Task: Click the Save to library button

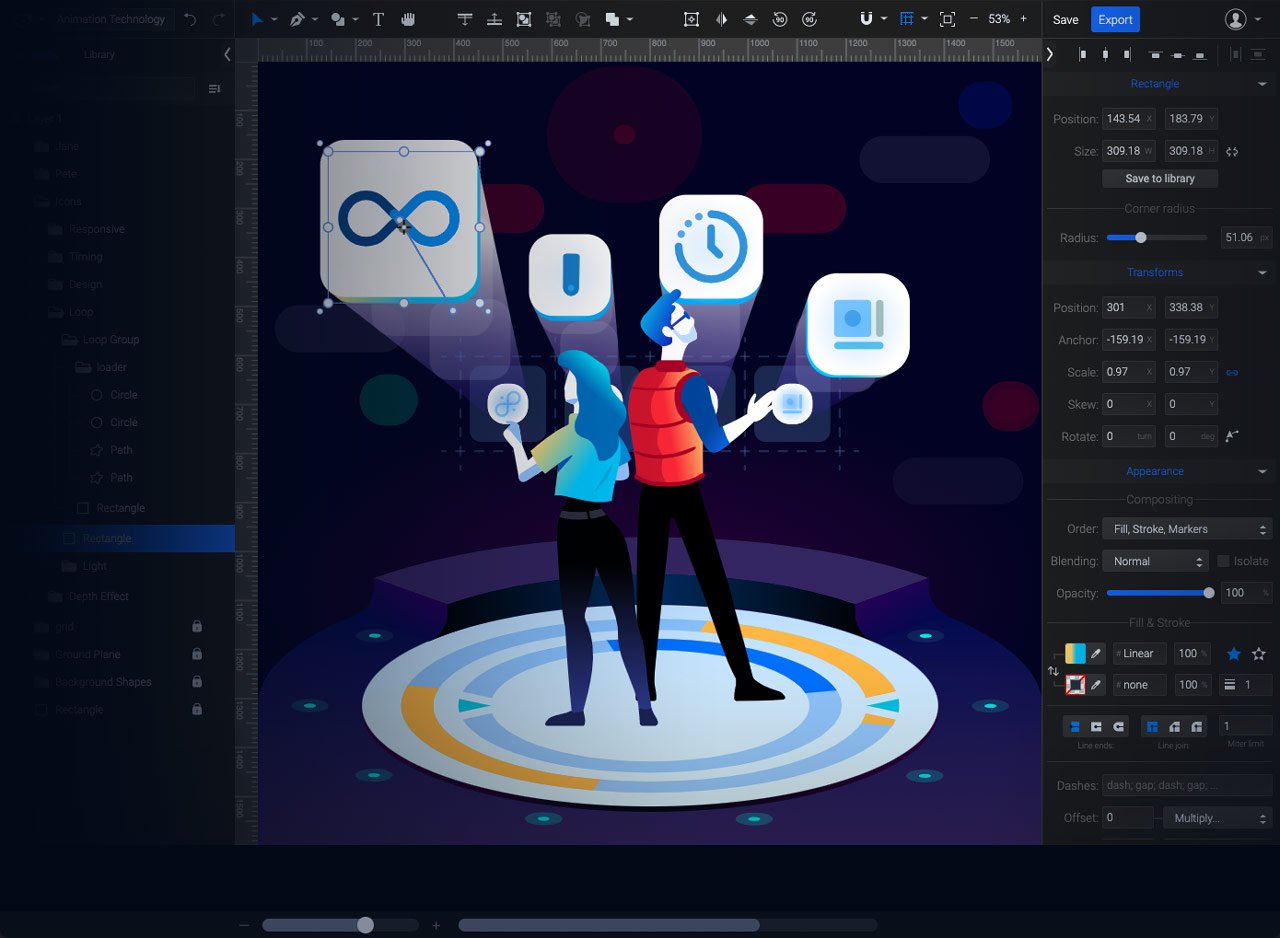Action: 1160,178
